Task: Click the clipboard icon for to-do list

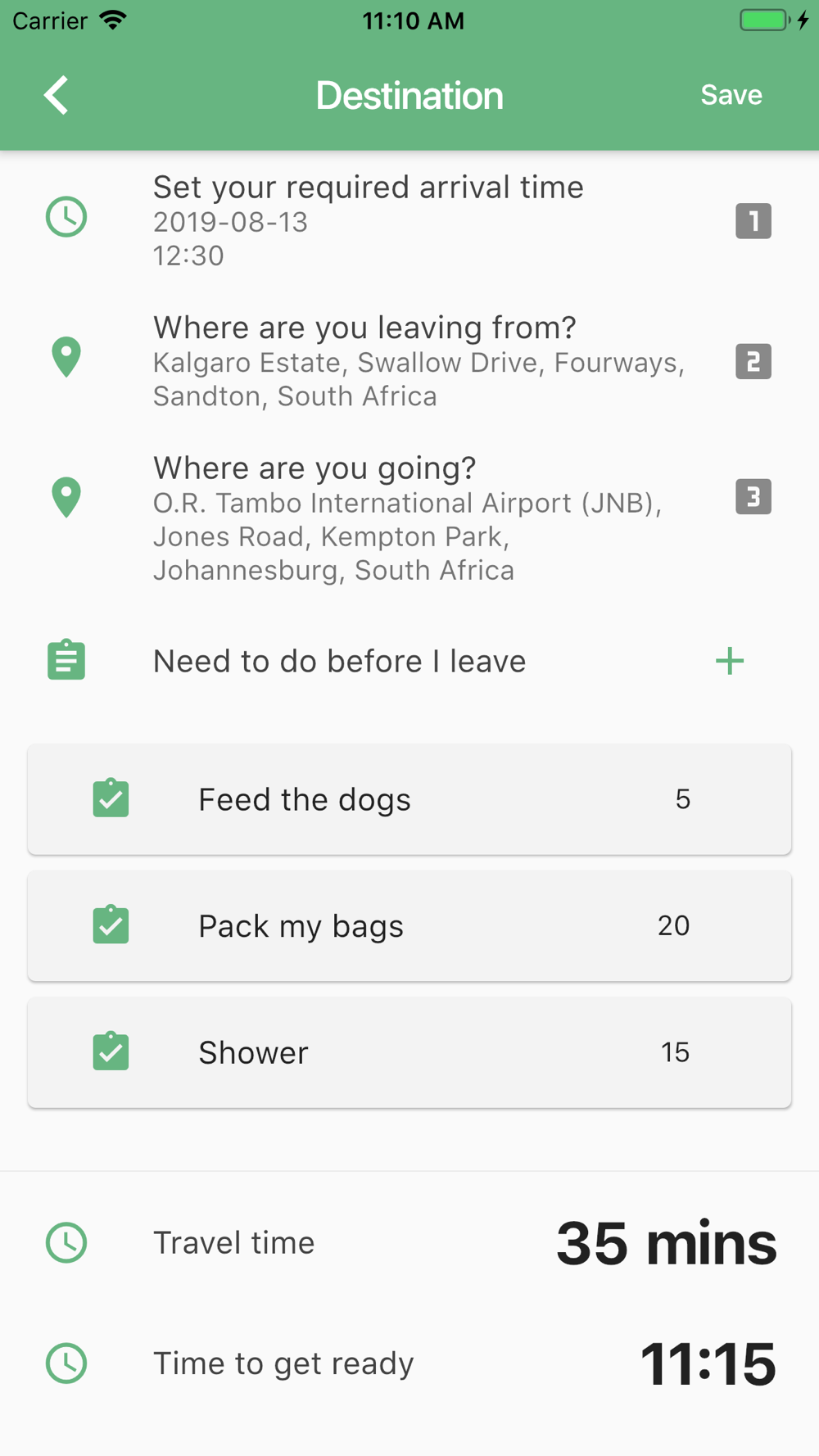Action: [66, 661]
